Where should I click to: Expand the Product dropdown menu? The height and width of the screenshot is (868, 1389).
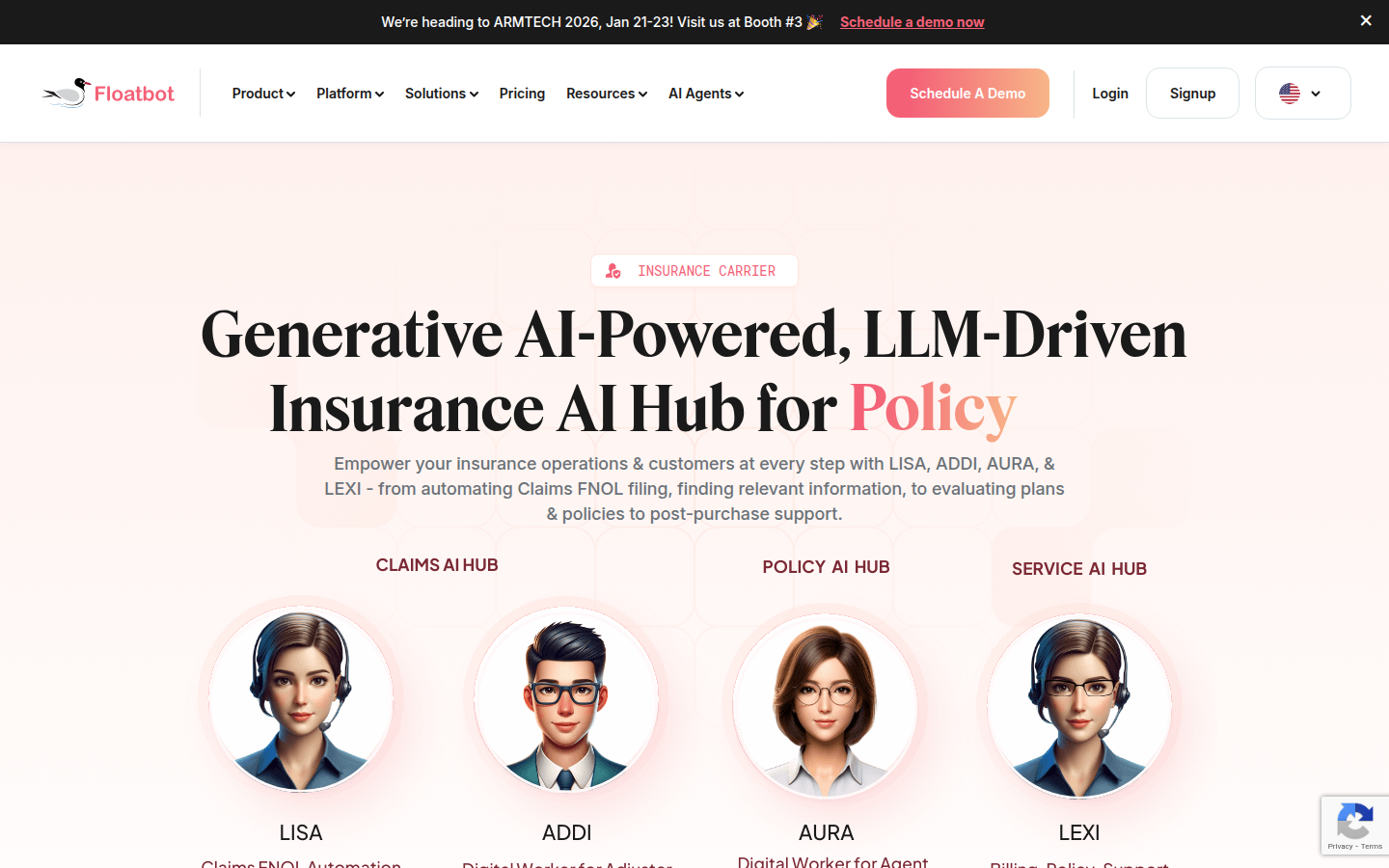coord(263,94)
